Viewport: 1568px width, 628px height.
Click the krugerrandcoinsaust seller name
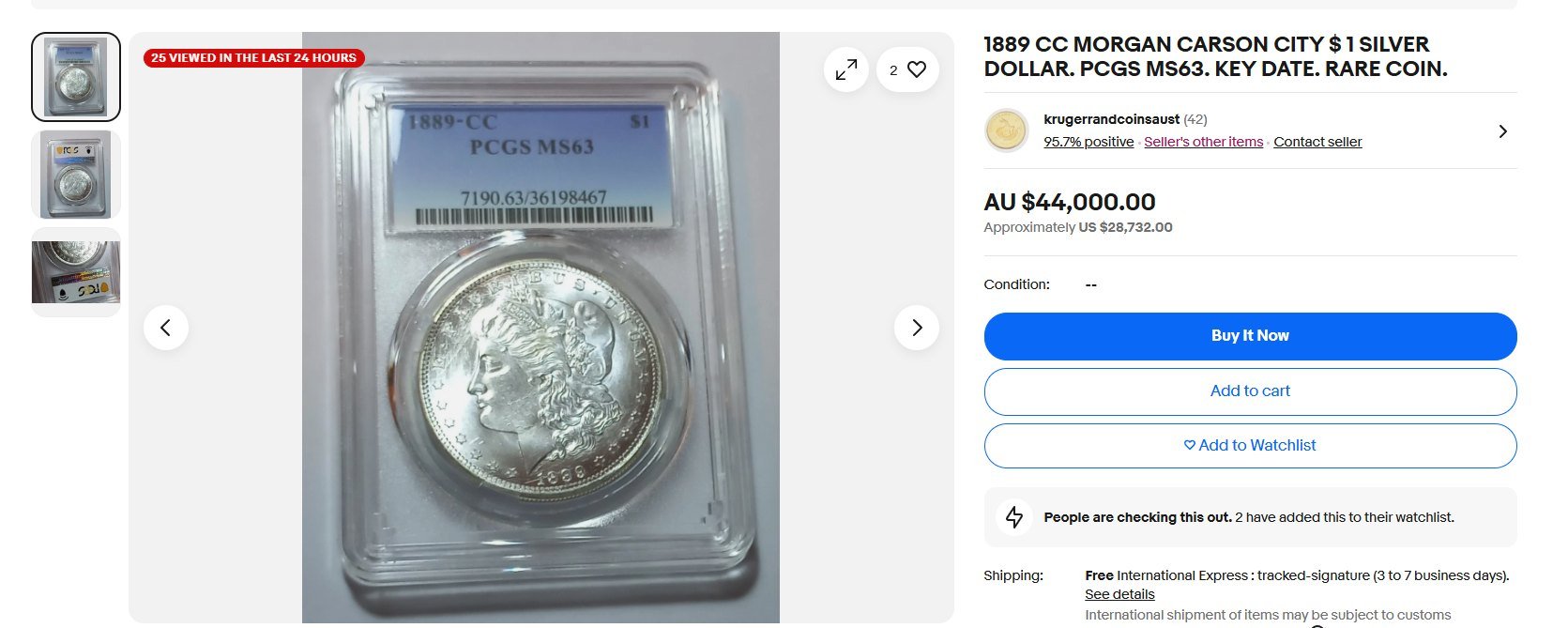coord(1111,119)
